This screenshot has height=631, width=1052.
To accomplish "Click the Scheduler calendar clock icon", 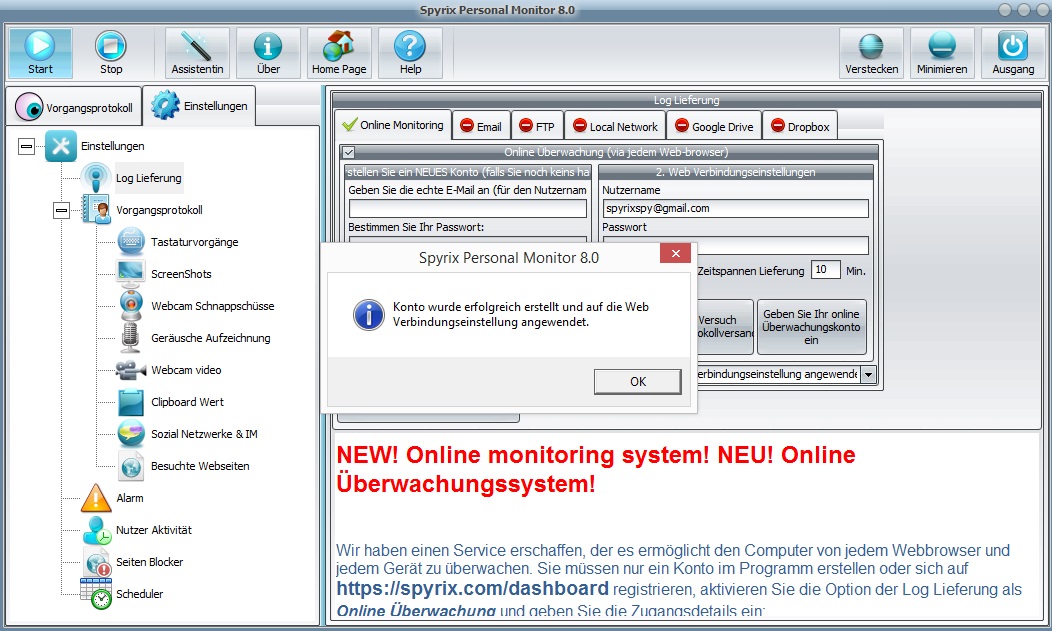I will [x=96, y=593].
